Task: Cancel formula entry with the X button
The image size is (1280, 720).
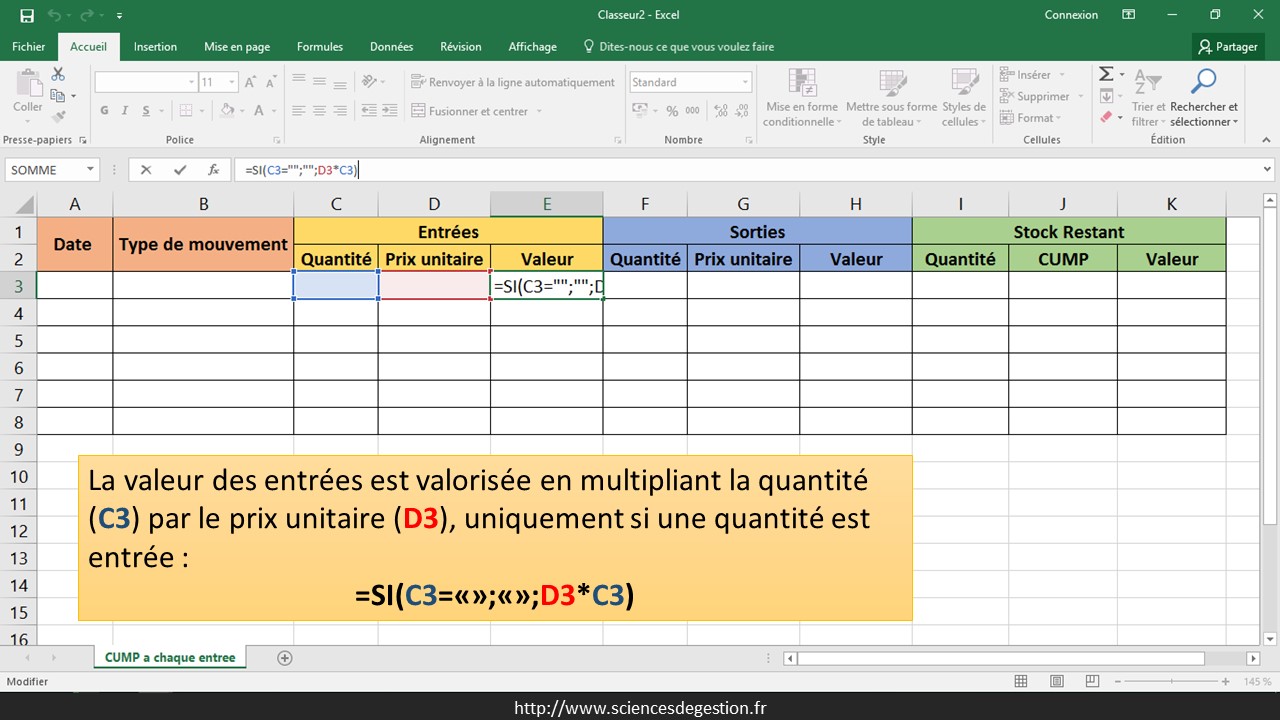Action: point(146,170)
